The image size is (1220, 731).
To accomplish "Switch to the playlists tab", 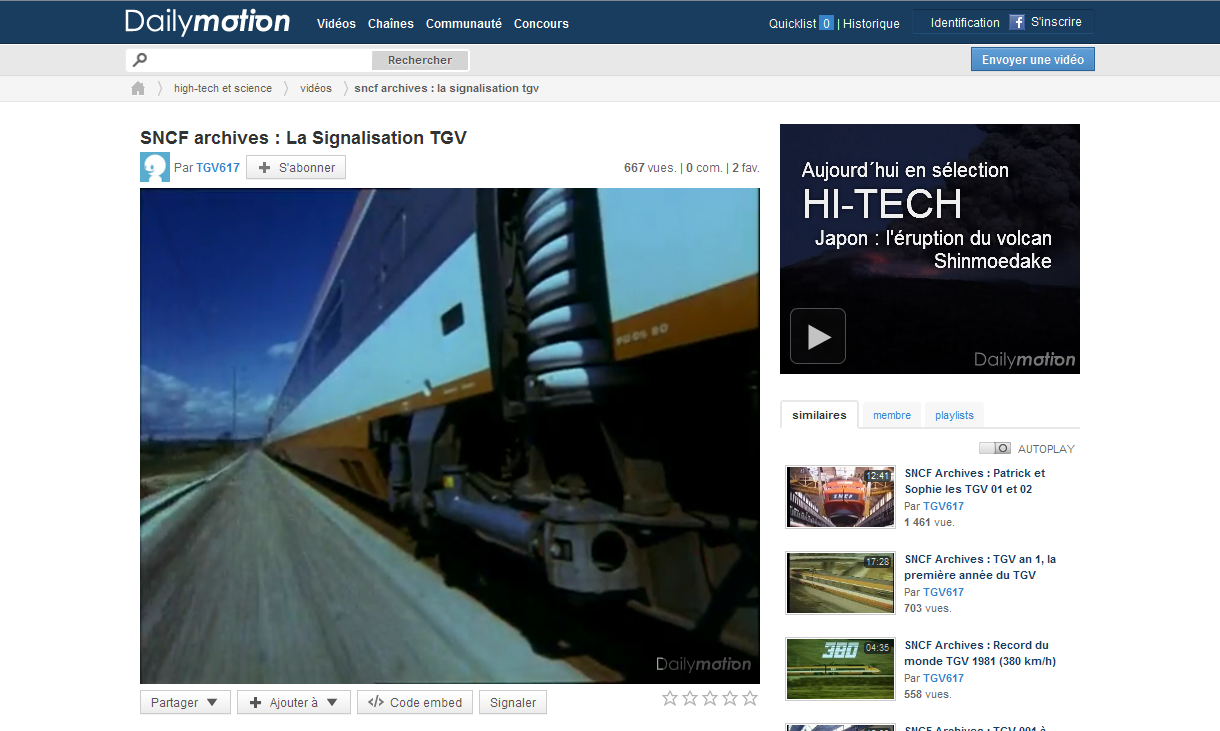I will coord(954,415).
